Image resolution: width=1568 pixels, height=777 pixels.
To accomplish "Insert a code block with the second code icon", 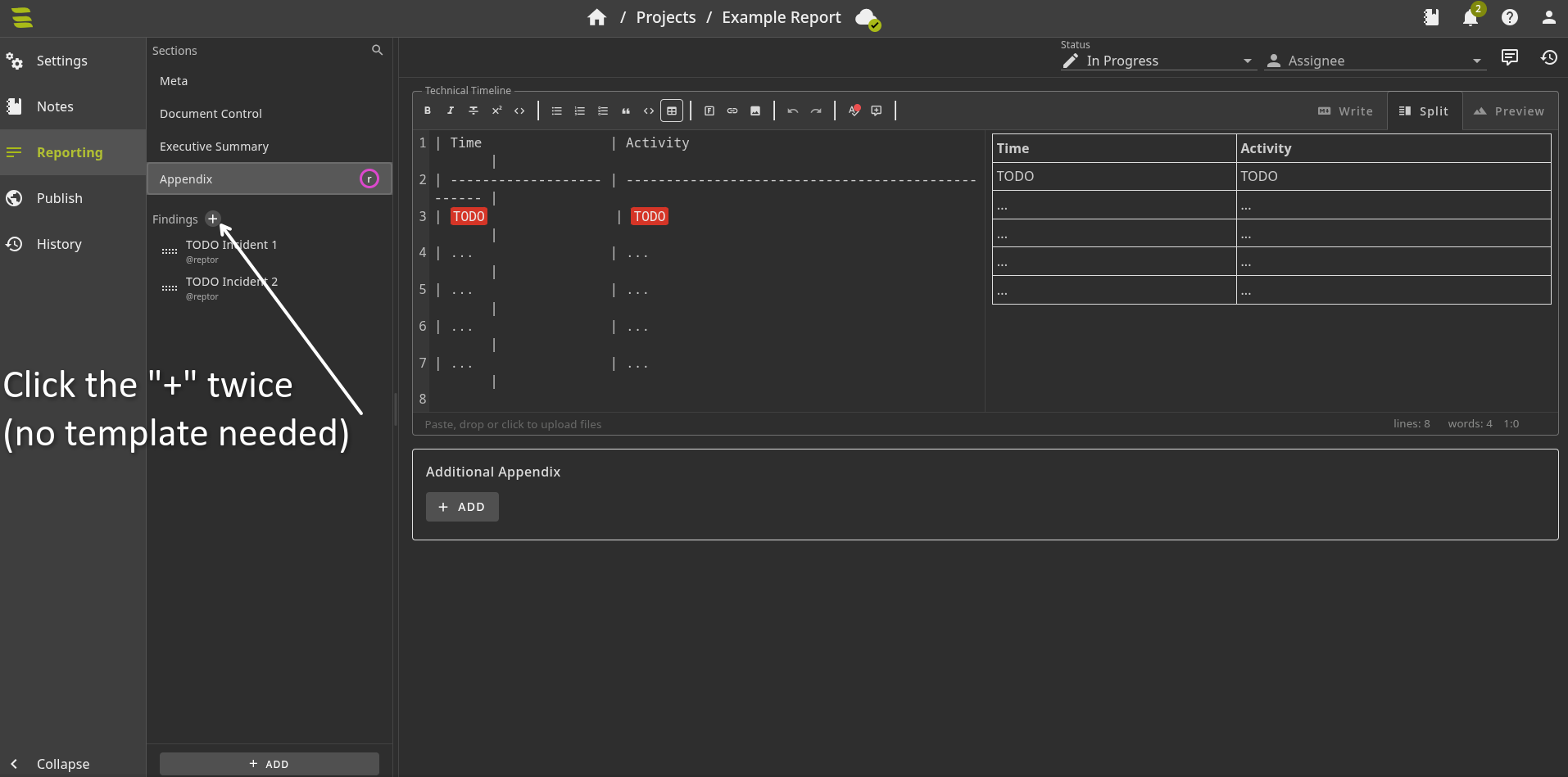I will tap(648, 111).
